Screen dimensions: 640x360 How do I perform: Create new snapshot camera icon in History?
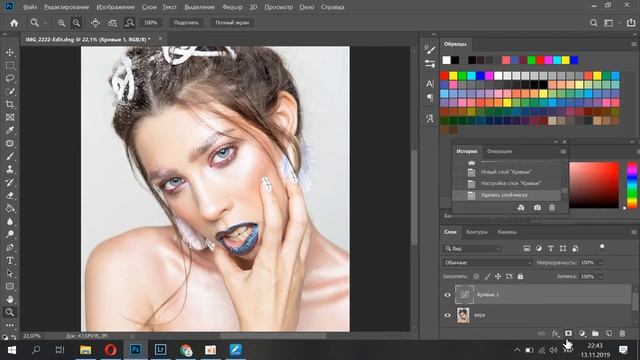[x=537, y=208]
